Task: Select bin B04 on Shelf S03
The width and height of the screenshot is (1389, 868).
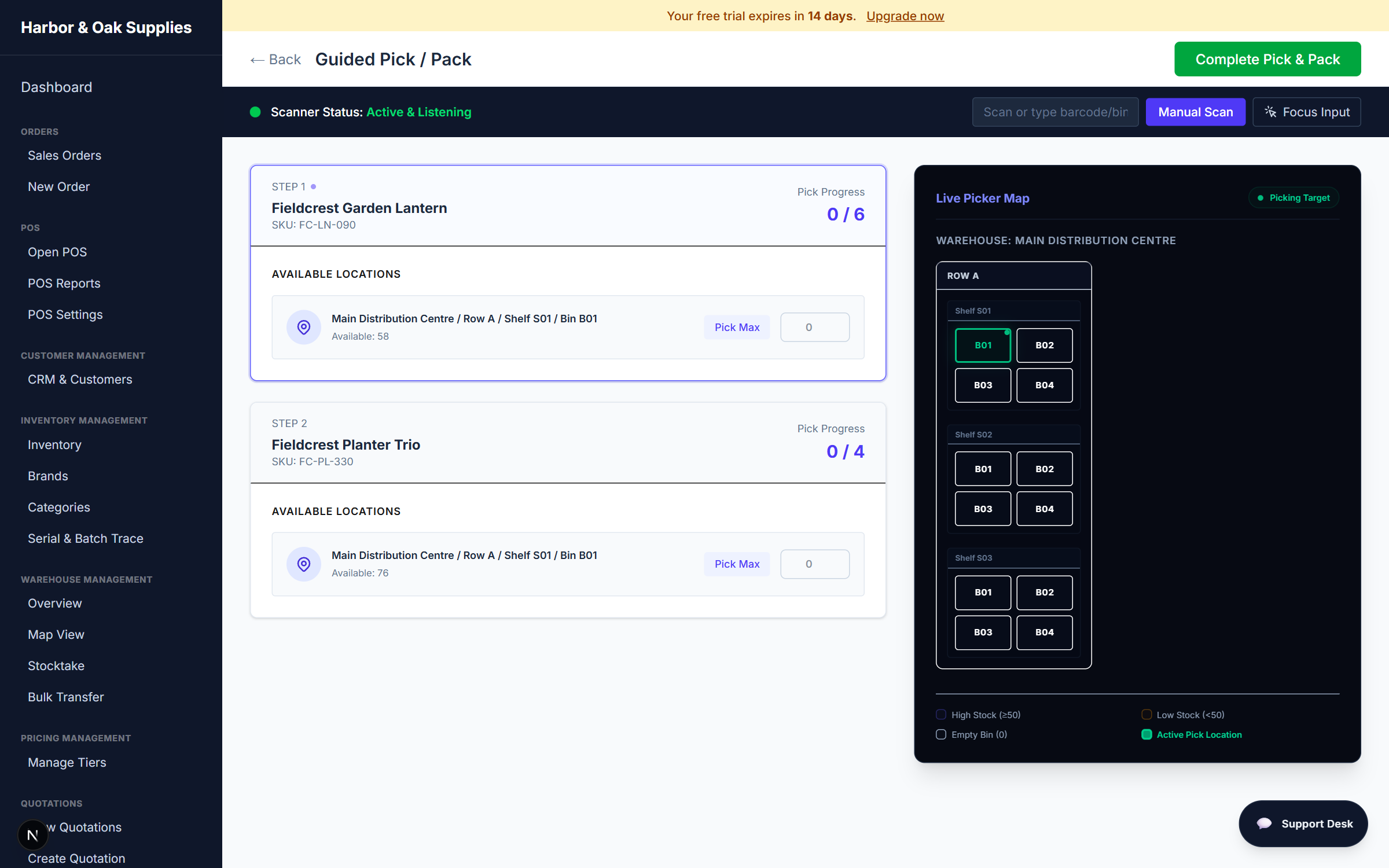Action: coord(1045,632)
